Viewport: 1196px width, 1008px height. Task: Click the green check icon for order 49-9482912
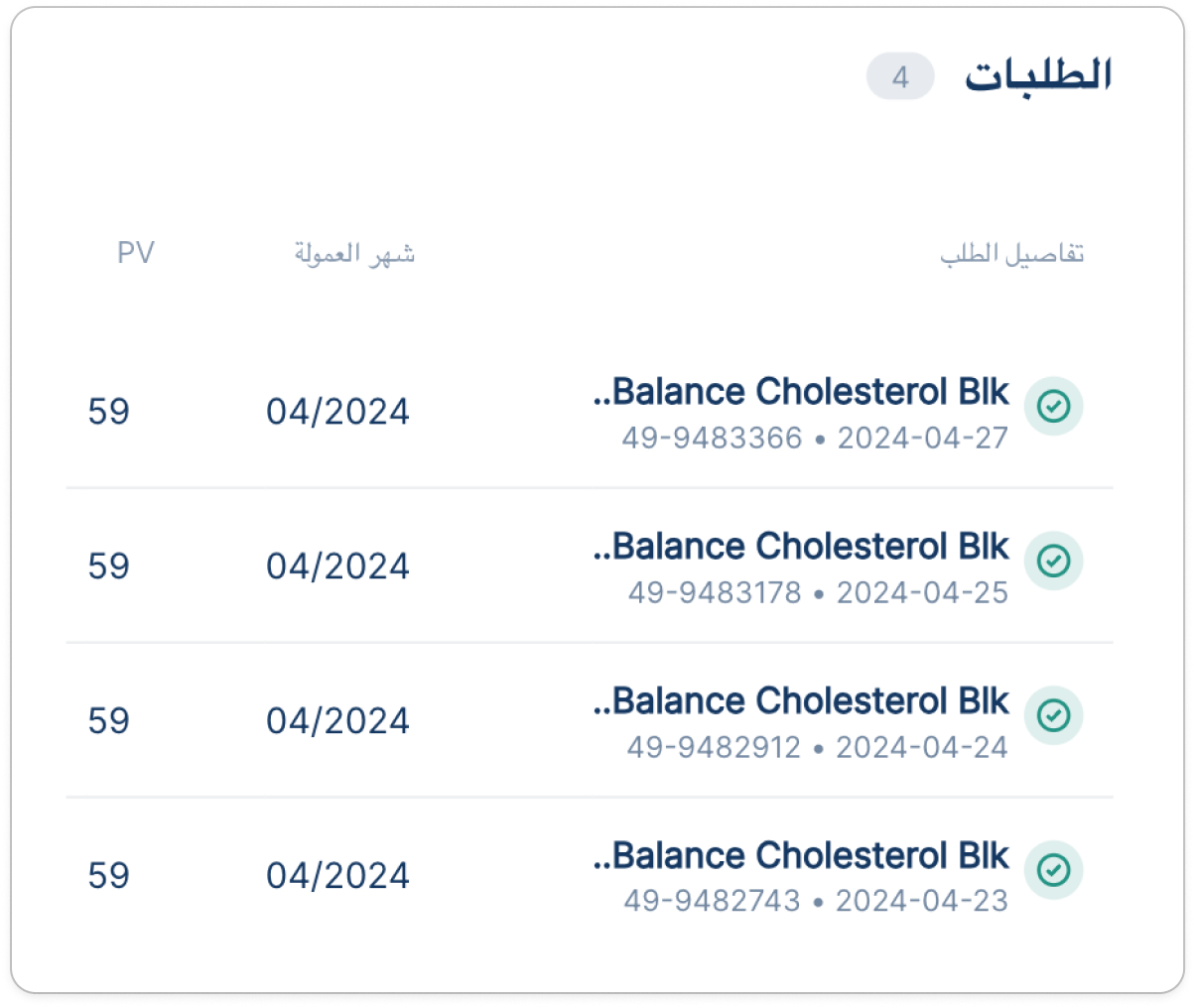(1053, 715)
